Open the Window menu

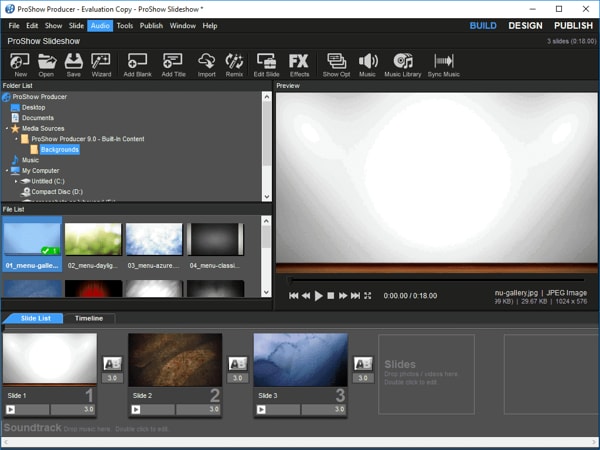click(183, 26)
